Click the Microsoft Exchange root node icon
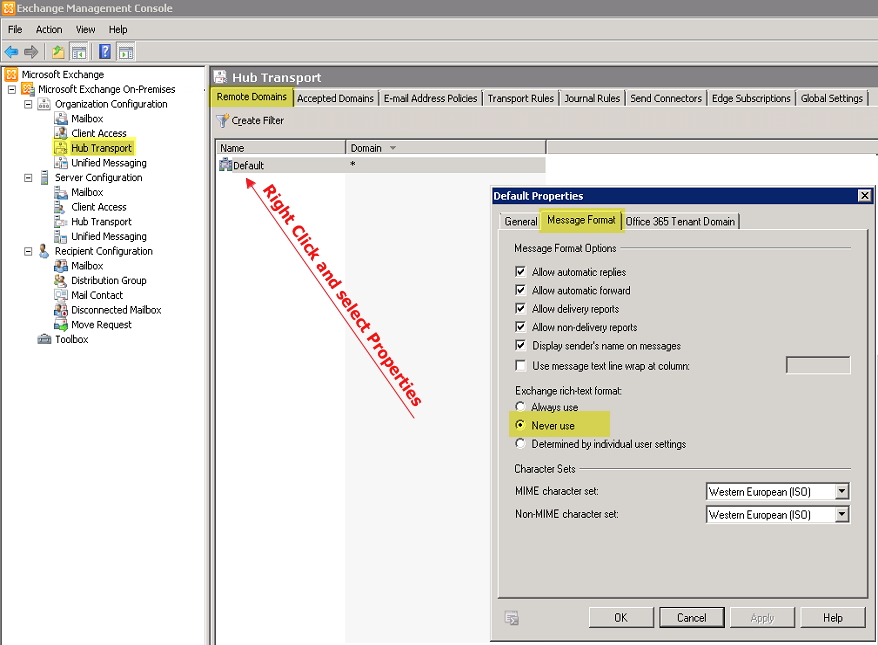The height and width of the screenshot is (645, 878). [12, 74]
